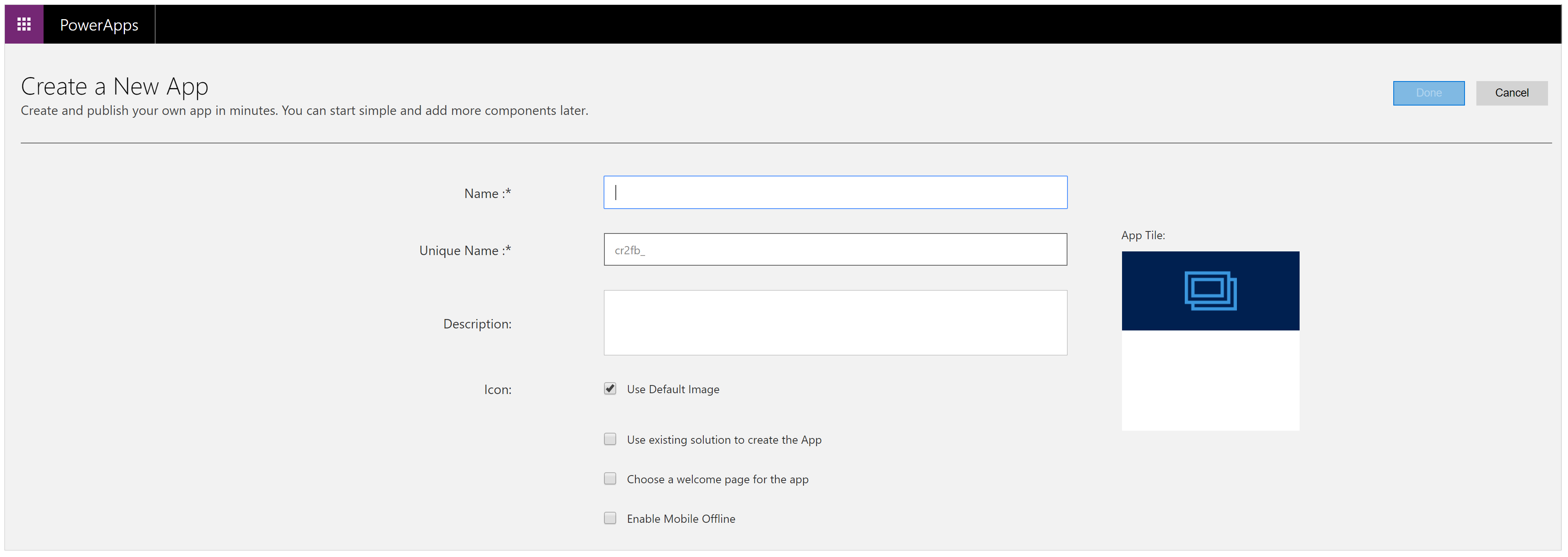Screen dimensions: 1568x557
Task: Uncheck Use Default Image checkbox
Action: tap(610, 388)
